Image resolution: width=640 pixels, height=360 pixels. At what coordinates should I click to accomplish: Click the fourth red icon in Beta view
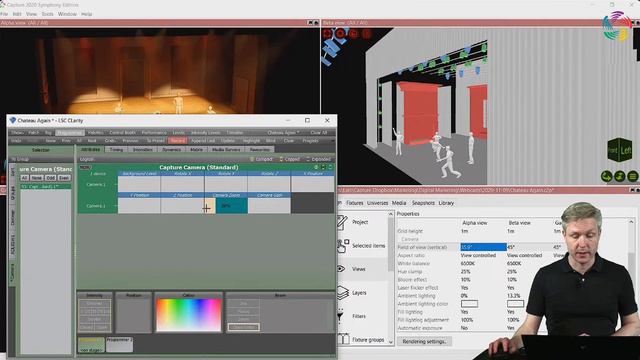367,33
